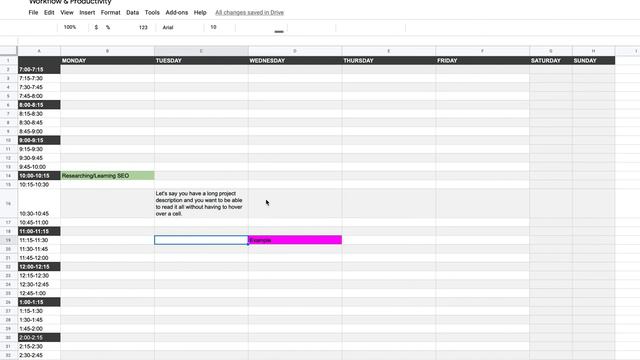Viewport: 640px width, 360px height.
Task: Click the 10:00-10:15 time cell
Action: 39,176
